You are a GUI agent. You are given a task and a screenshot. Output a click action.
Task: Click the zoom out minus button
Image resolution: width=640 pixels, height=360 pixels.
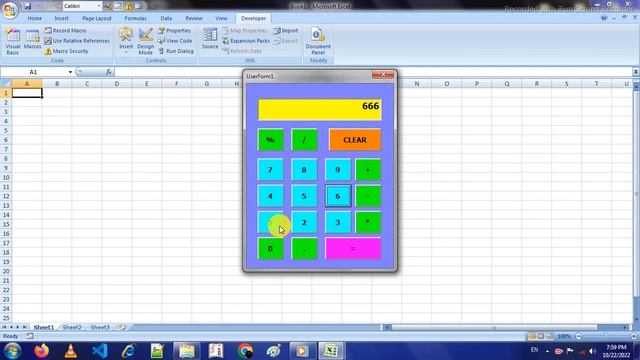(578, 336)
